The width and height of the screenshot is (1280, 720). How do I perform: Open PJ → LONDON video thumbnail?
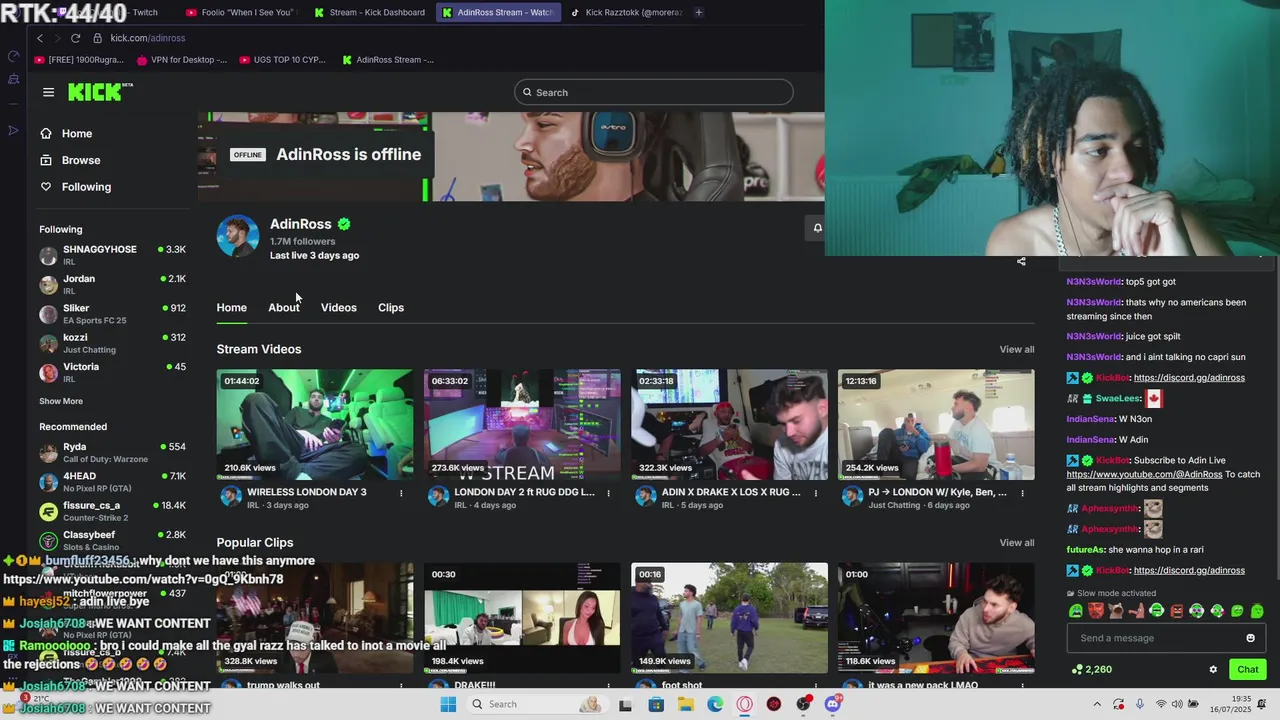(936, 424)
